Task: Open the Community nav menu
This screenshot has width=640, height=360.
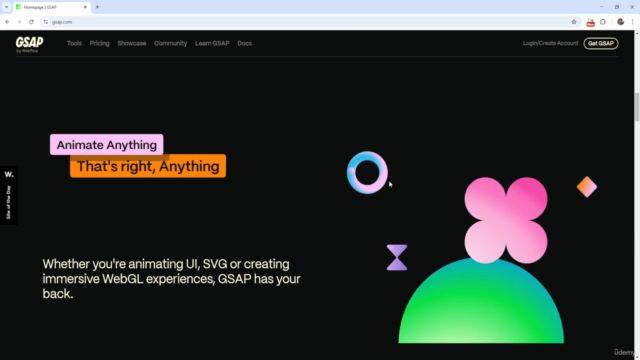Action: [x=171, y=43]
